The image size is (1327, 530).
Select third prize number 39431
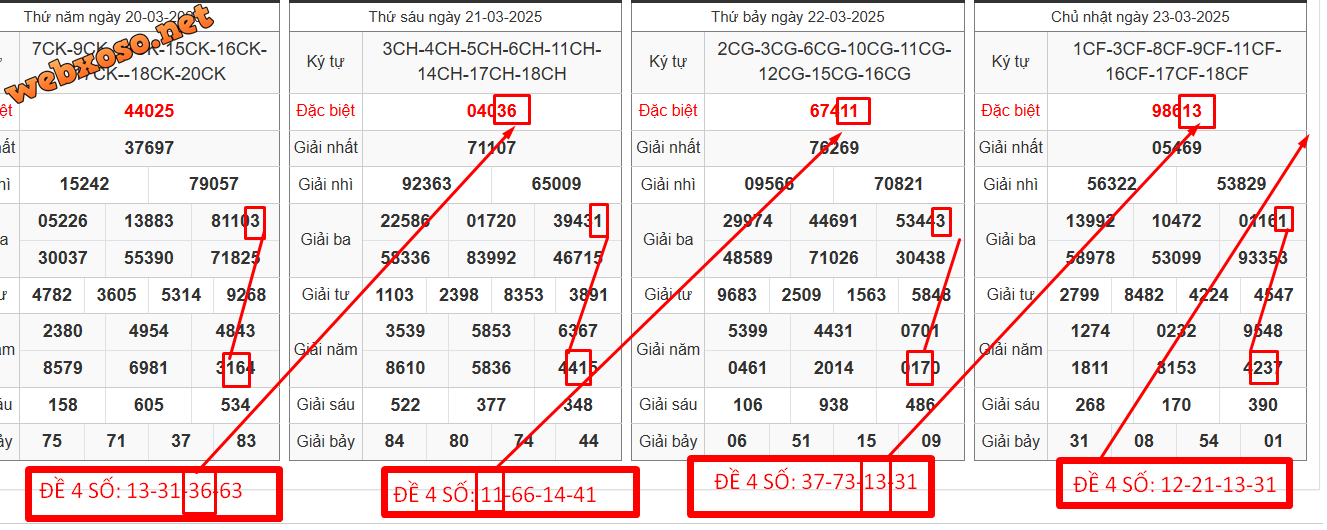coord(578,221)
